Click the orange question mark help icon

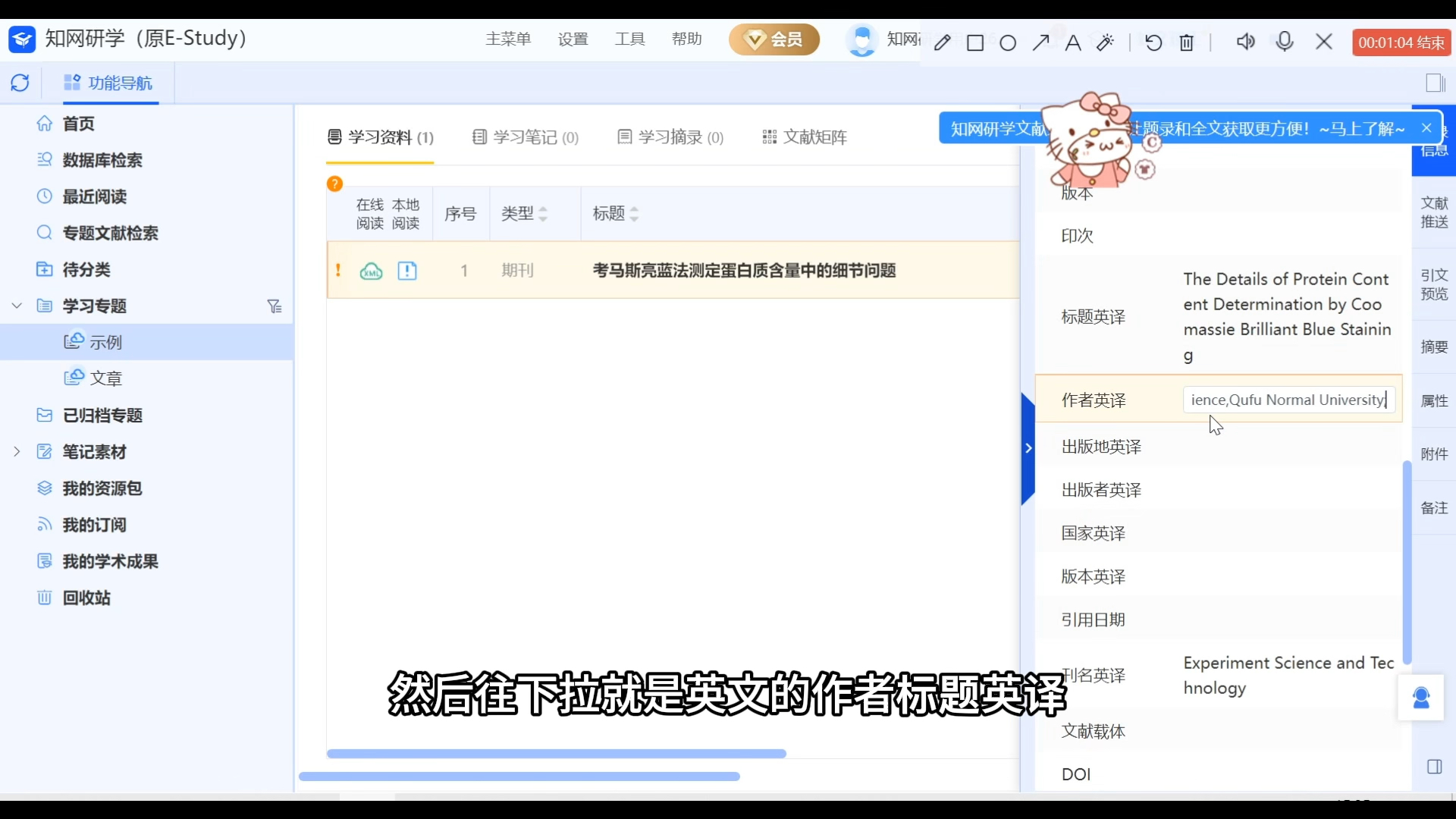(334, 184)
